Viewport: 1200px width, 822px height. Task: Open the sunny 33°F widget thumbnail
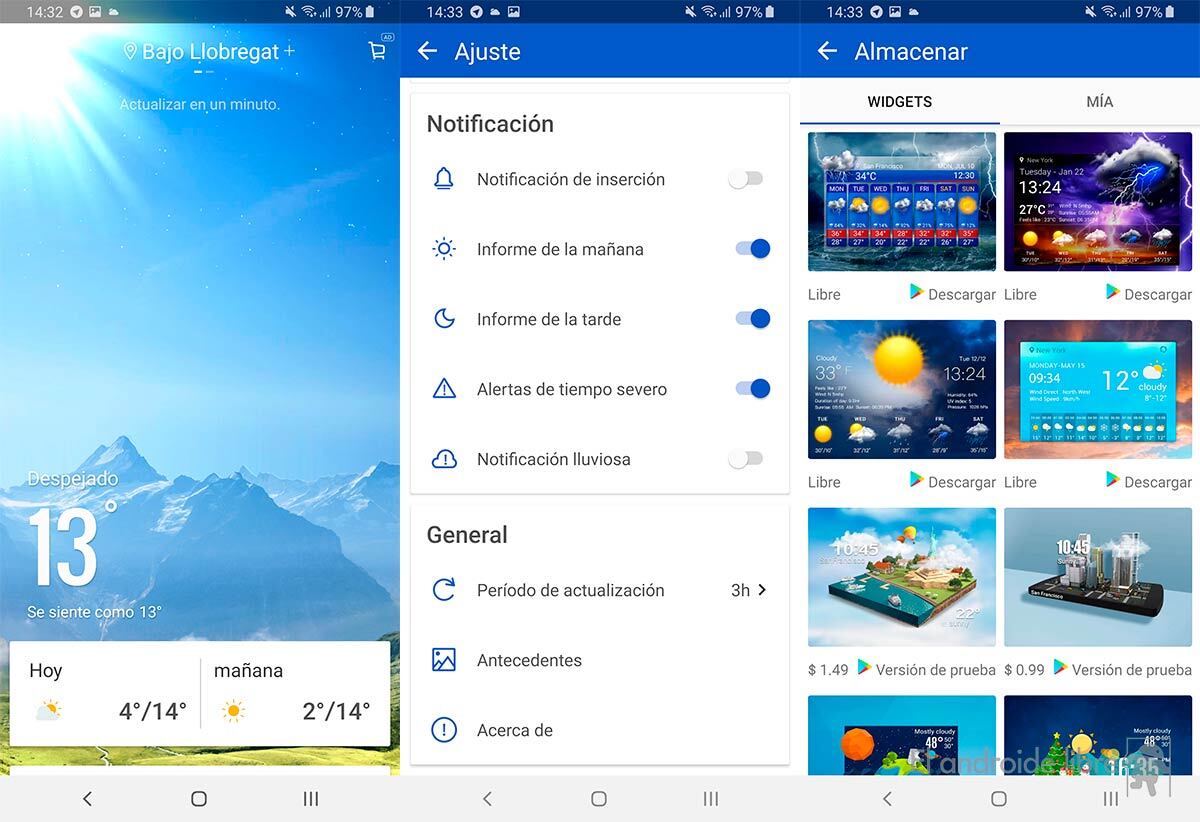[x=902, y=389]
